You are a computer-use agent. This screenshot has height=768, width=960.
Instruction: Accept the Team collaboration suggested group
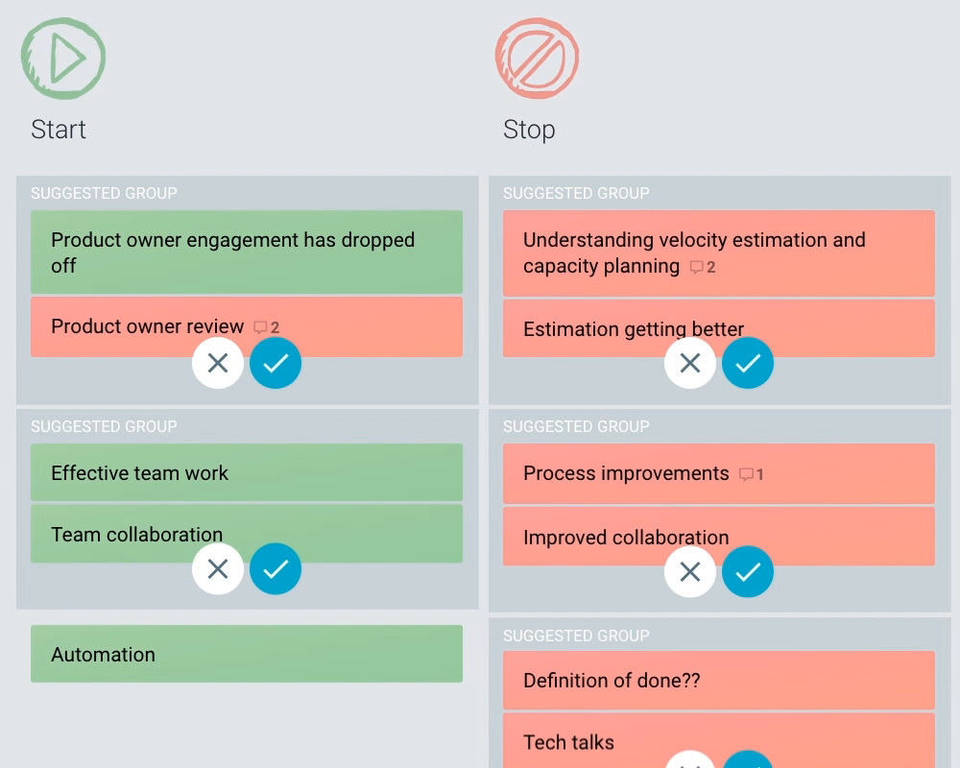click(x=275, y=569)
